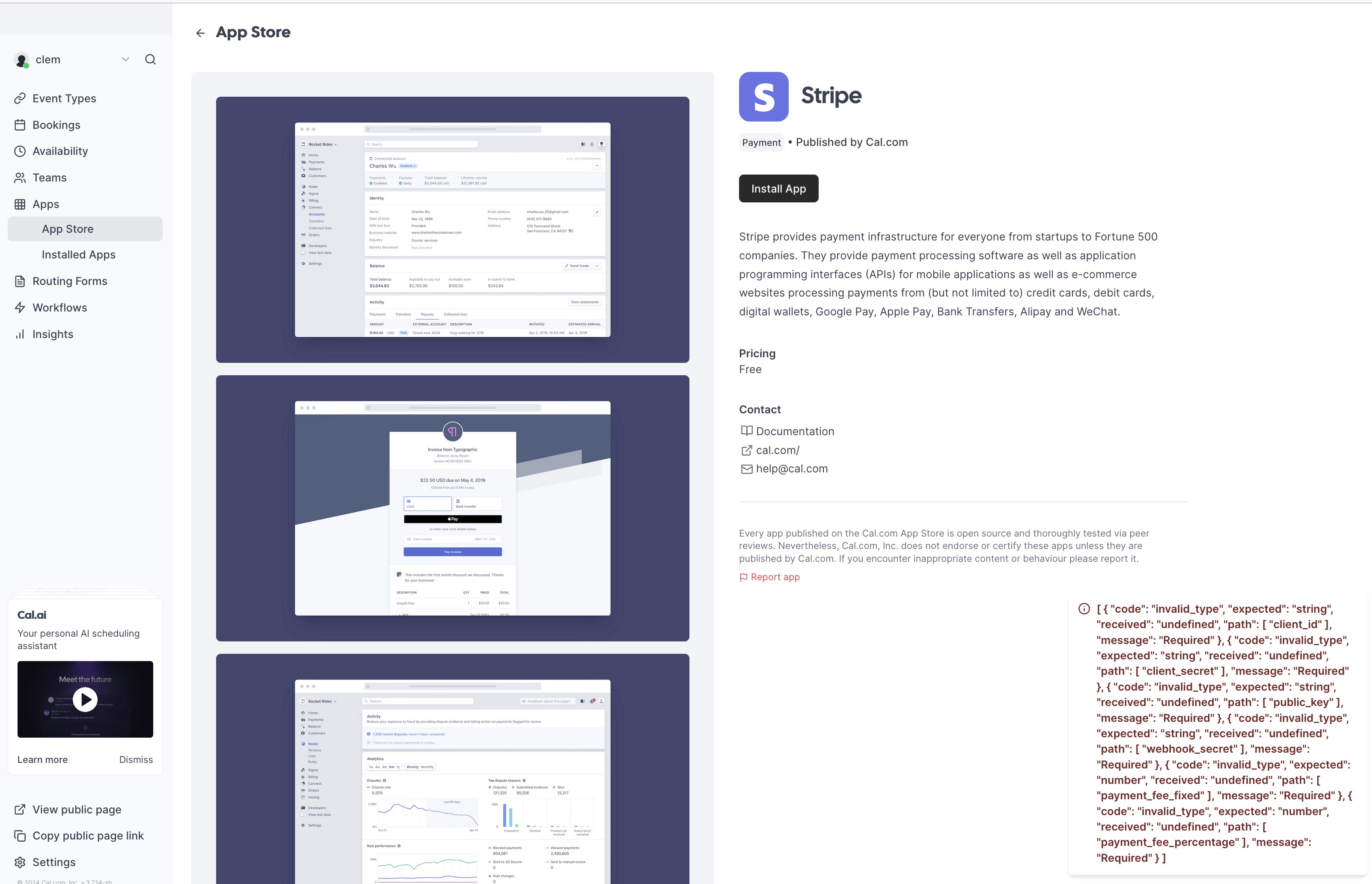This screenshot has width=1372, height=884.
Task: Click the search icon in sidebar
Action: (150, 59)
